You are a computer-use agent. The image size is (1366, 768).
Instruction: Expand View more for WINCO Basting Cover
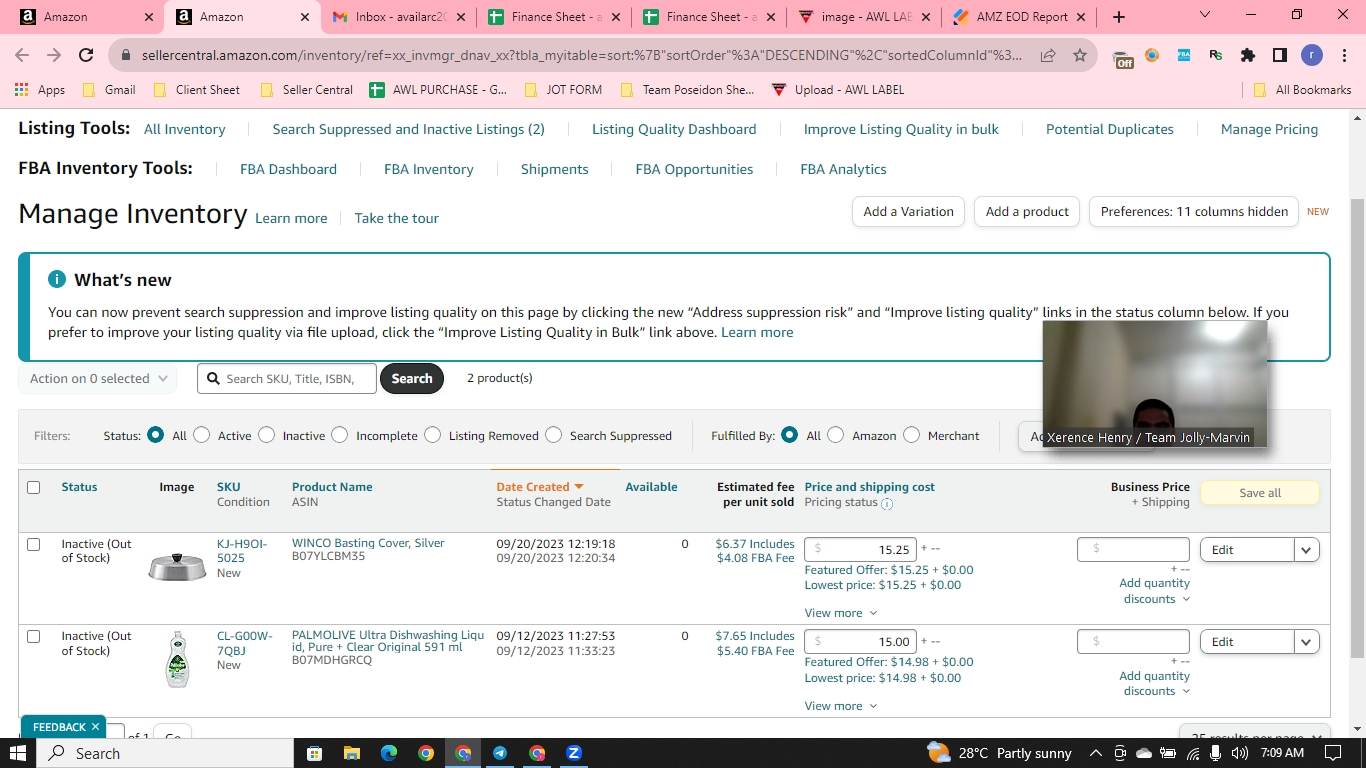841,613
